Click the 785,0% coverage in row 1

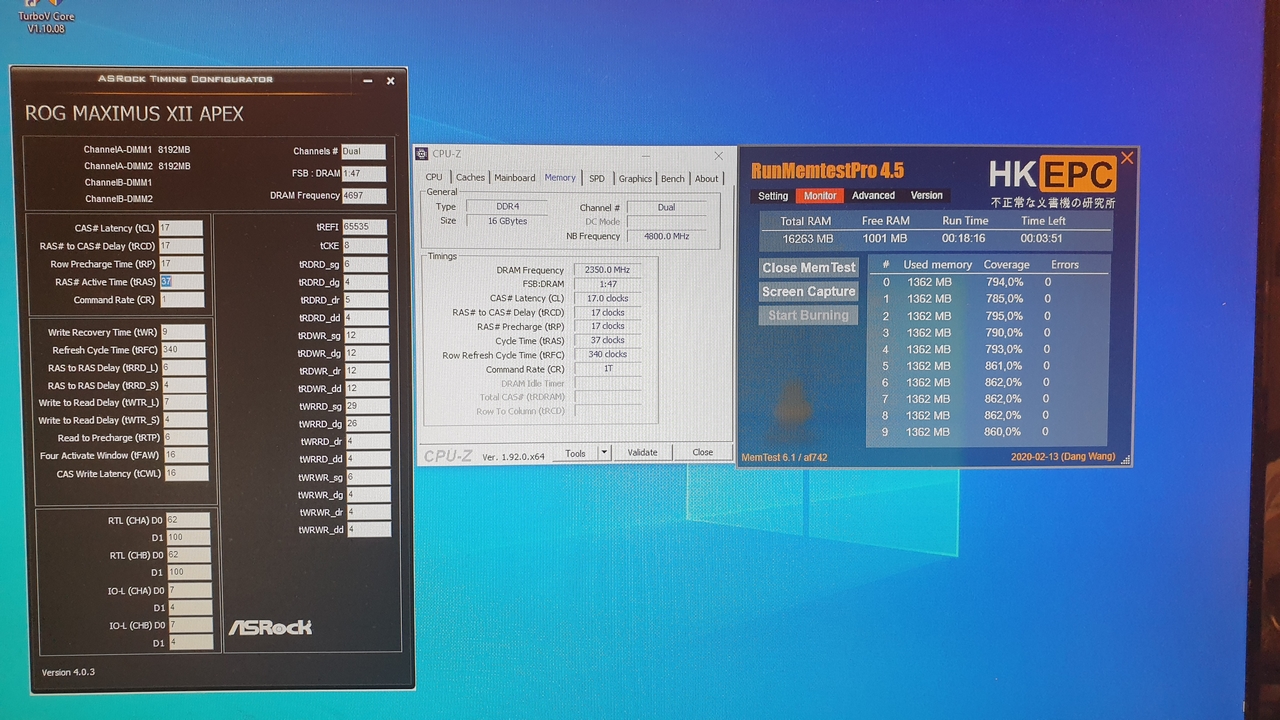click(1004, 299)
